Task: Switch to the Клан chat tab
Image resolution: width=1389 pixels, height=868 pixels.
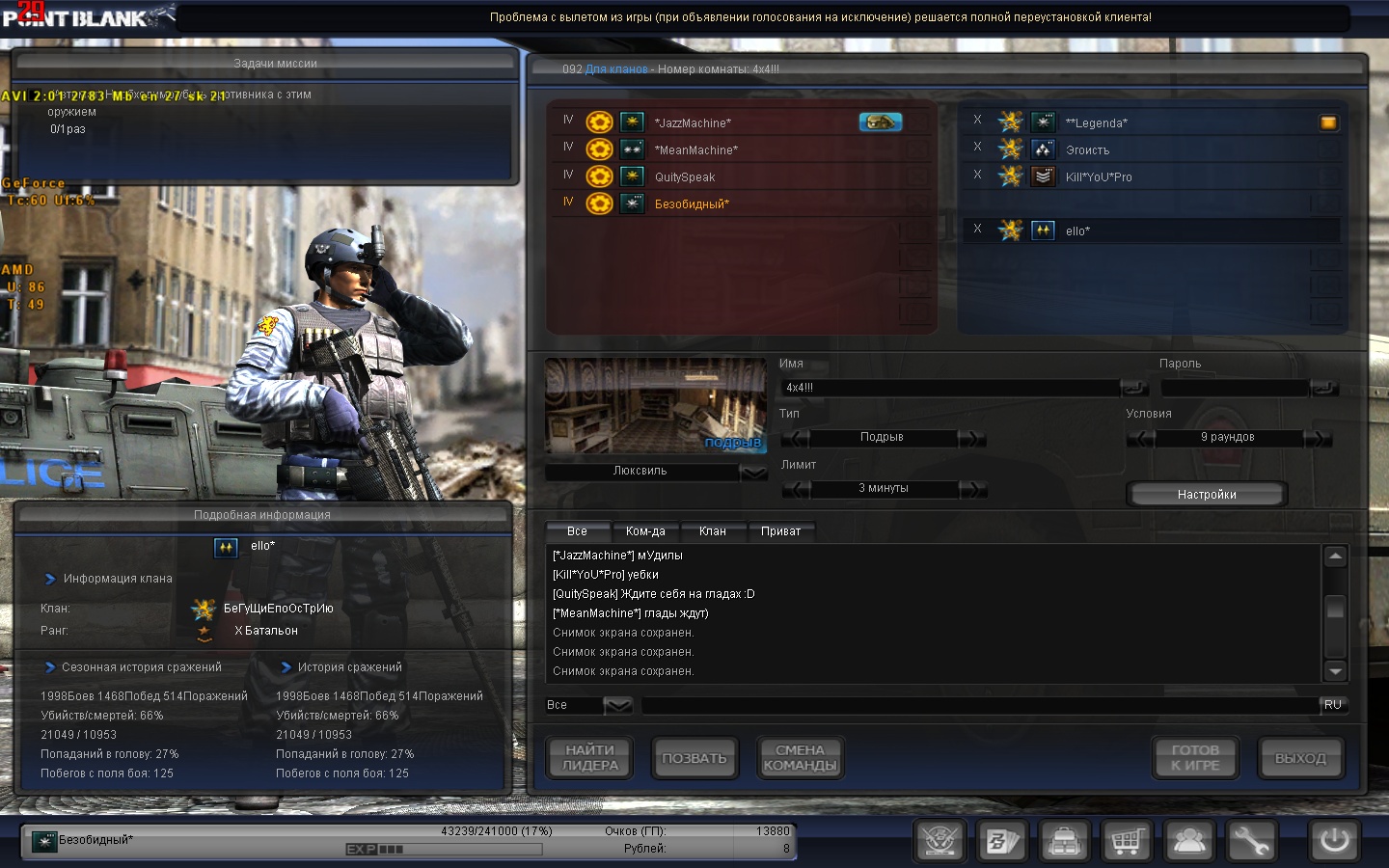Action: (x=713, y=531)
